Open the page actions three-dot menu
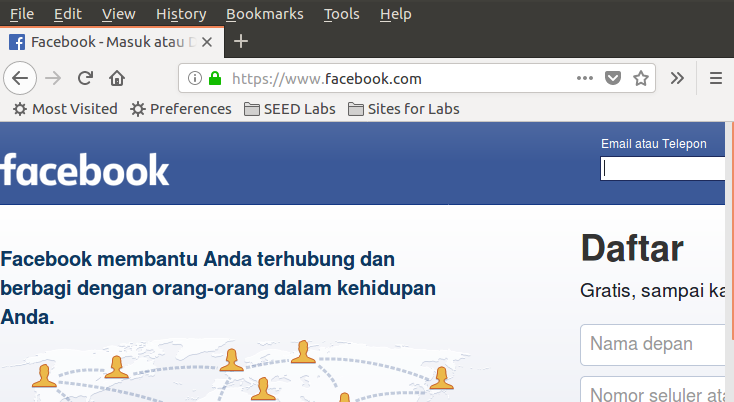 pyautogui.click(x=585, y=78)
